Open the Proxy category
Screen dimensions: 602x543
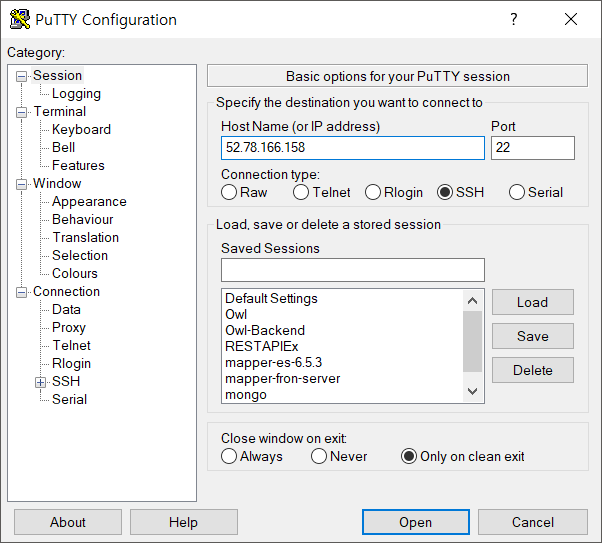tap(69, 328)
